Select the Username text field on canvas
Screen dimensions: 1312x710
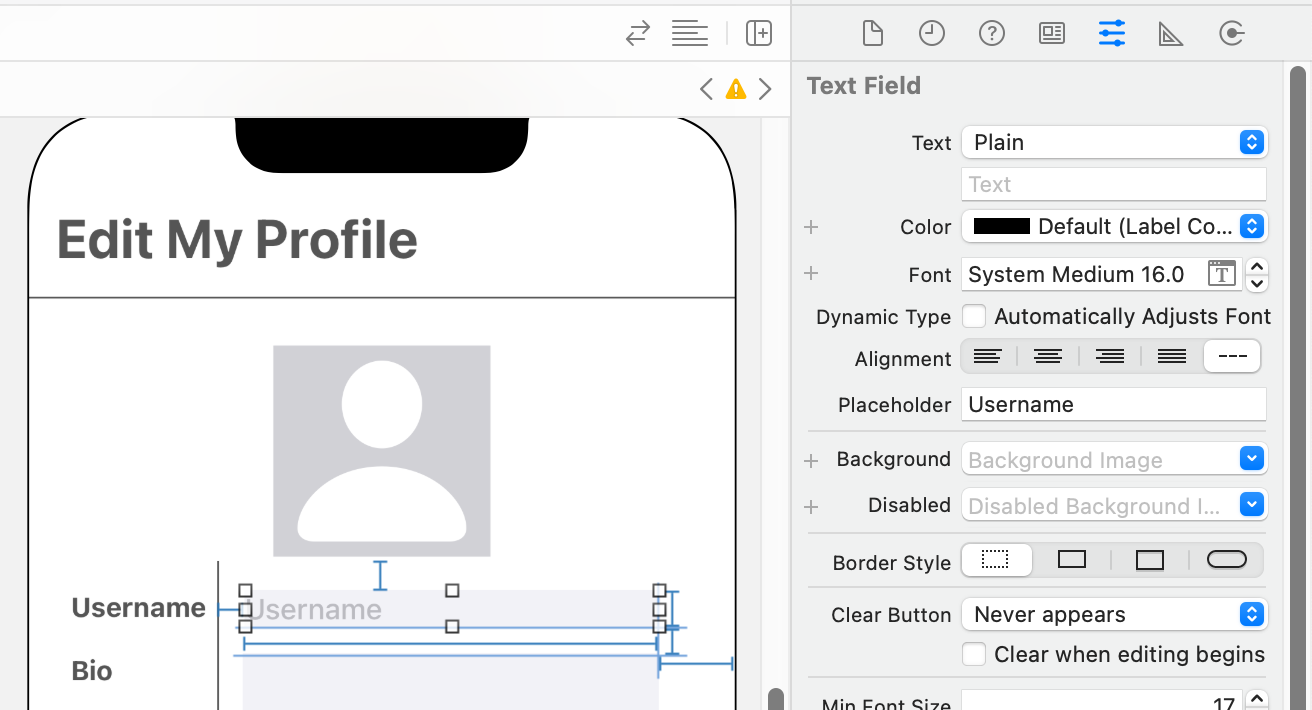pyautogui.click(x=452, y=608)
